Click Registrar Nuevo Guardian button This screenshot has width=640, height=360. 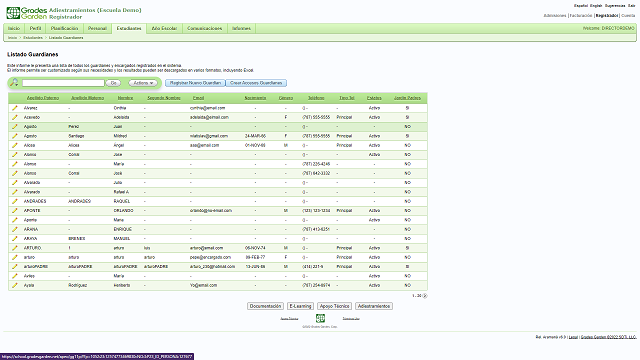click(x=195, y=83)
